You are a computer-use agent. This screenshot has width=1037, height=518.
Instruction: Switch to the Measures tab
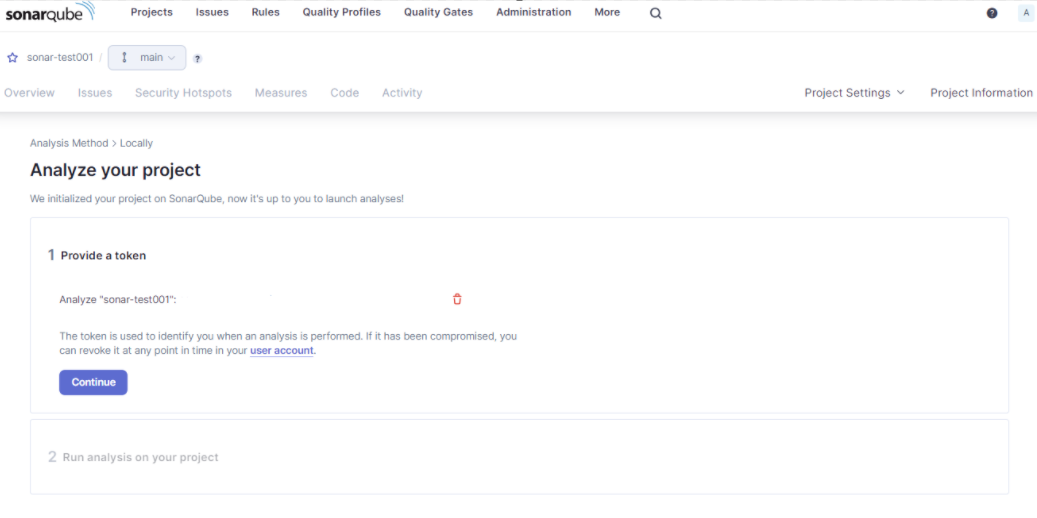(x=281, y=93)
